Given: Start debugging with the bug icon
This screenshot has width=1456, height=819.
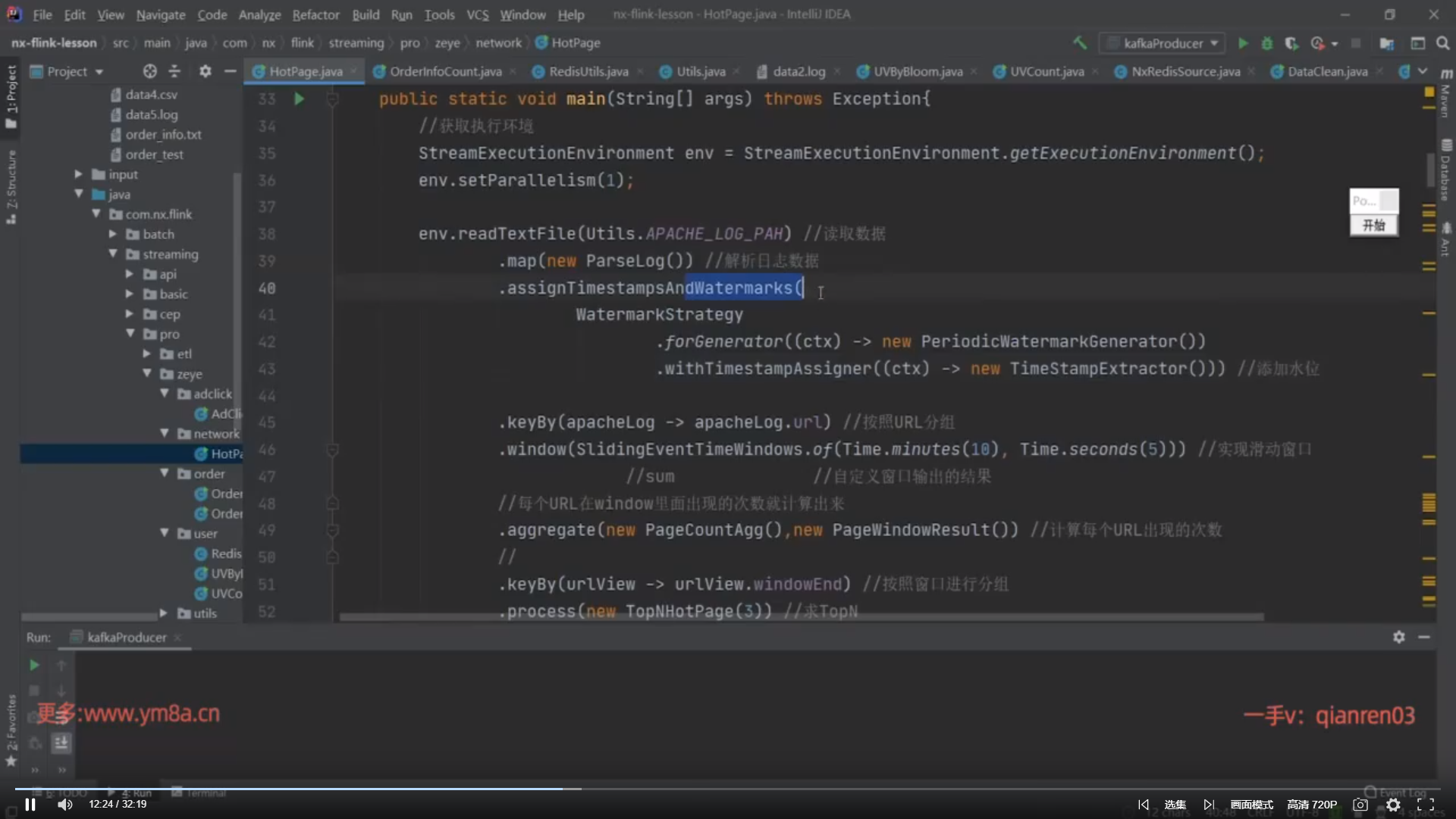Looking at the screenshot, I should [x=1266, y=43].
